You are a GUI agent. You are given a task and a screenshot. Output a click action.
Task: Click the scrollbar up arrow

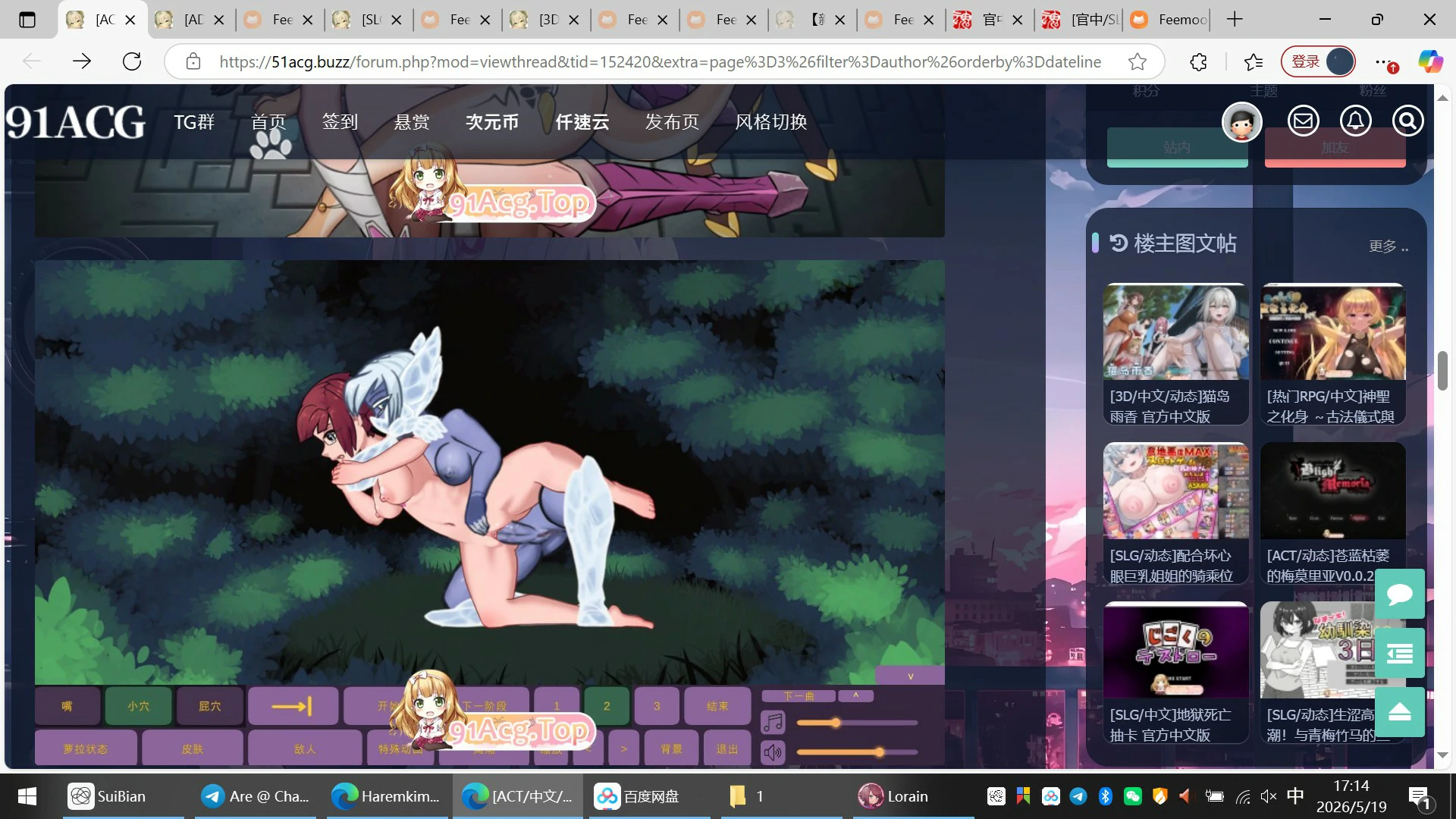[x=1443, y=97]
